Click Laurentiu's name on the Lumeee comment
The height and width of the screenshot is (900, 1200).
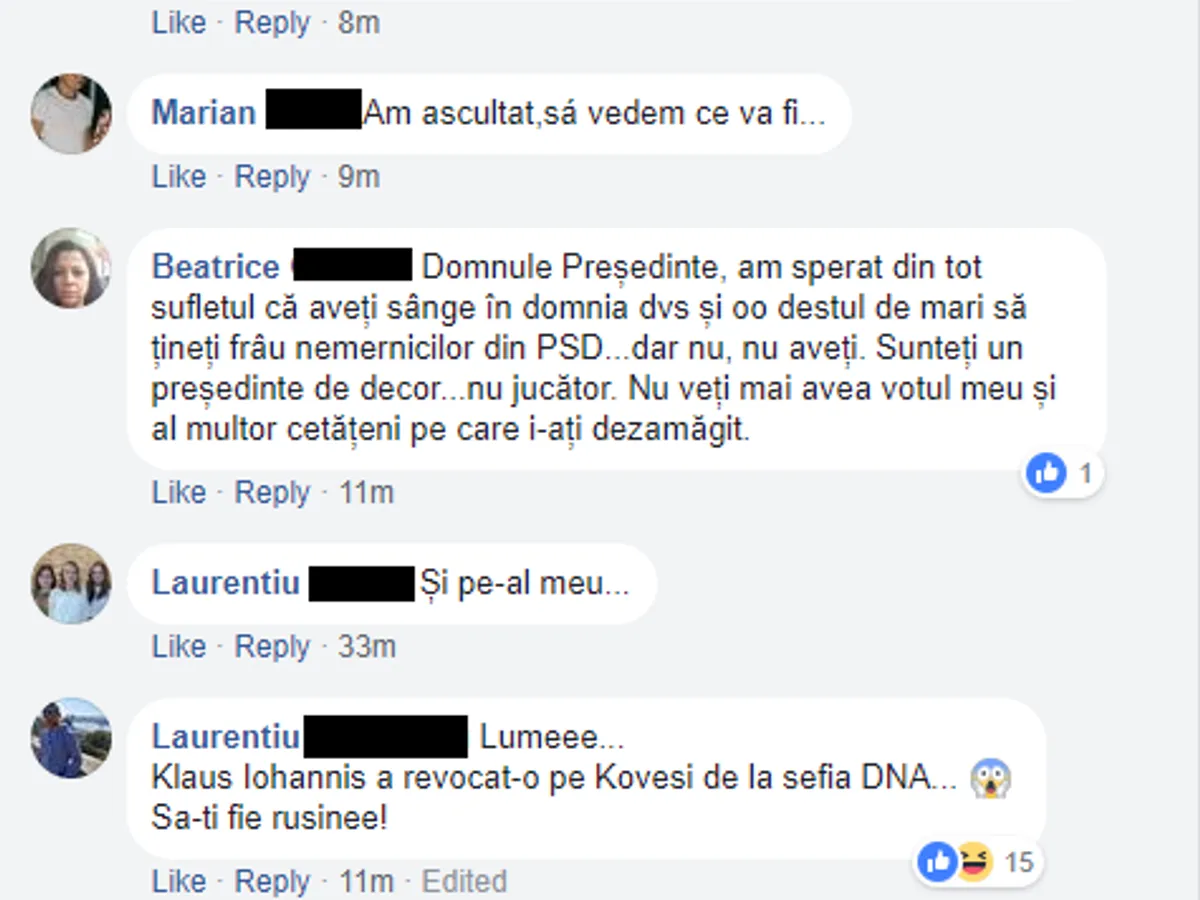(x=225, y=738)
